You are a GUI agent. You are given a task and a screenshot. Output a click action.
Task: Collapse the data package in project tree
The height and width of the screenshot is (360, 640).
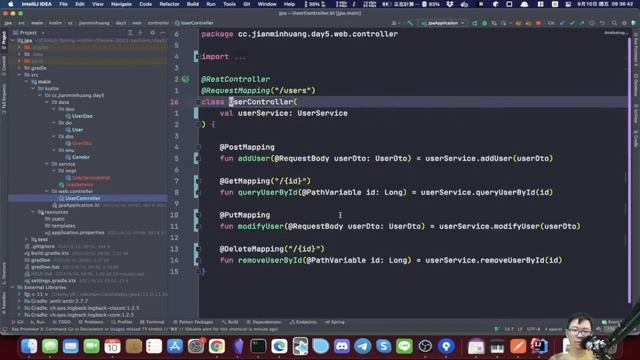click(47, 102)
